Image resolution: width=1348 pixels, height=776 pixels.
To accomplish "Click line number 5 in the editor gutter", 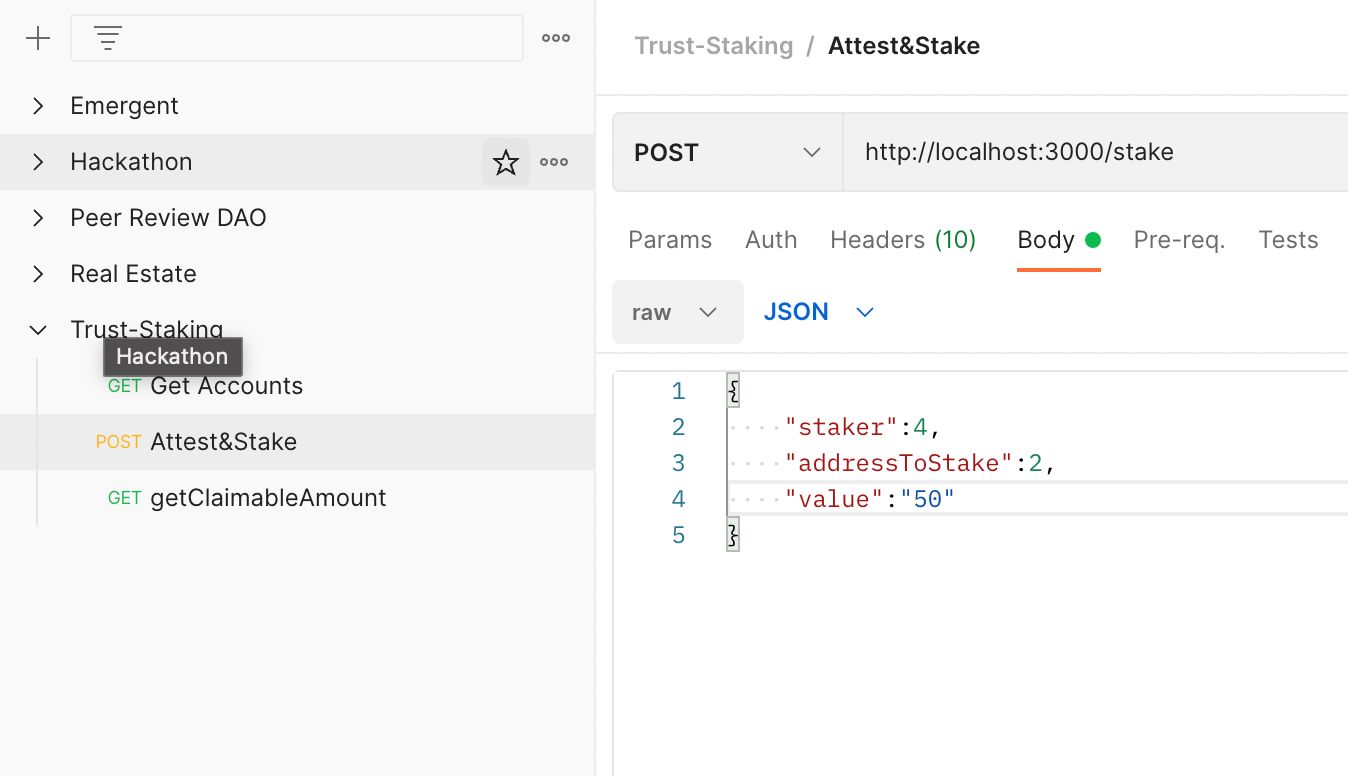I will point(679,535).
